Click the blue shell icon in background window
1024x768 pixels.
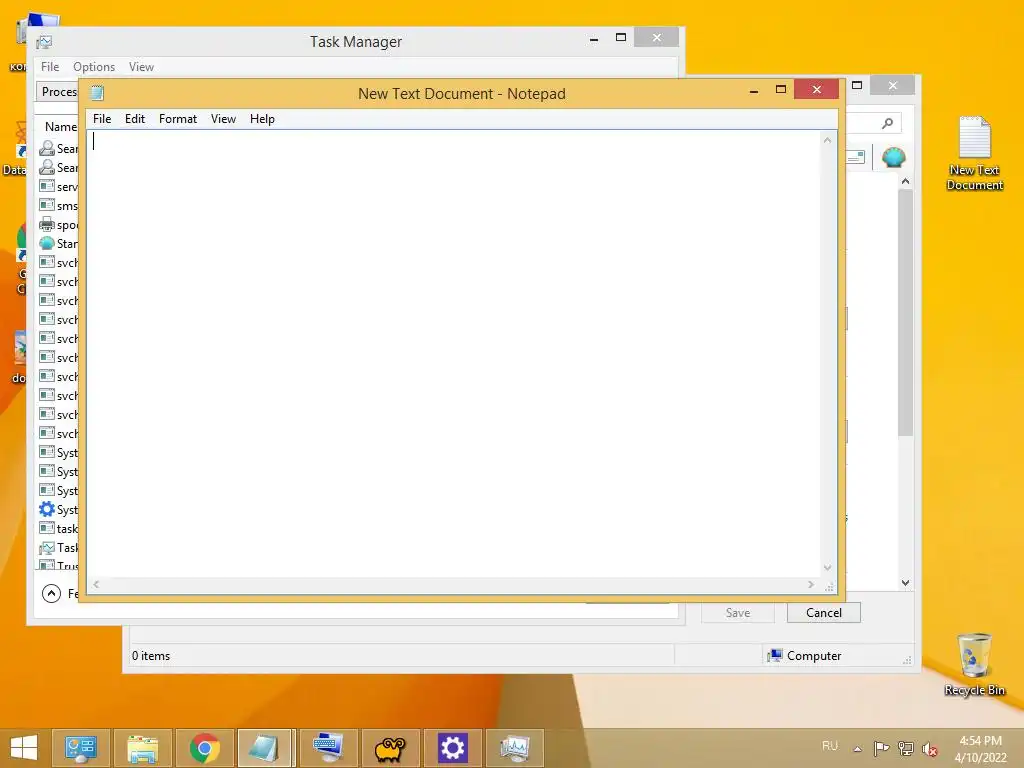(893, 157)
